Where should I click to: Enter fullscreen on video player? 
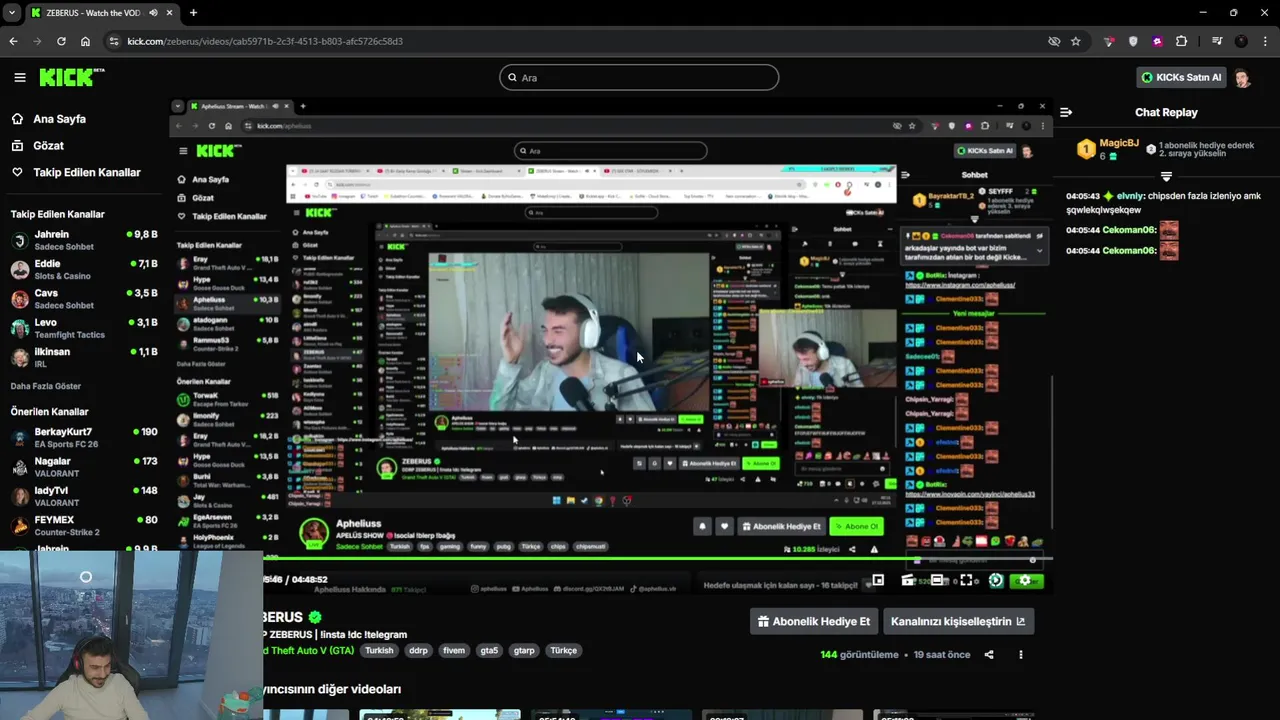[x=966, y=580]
